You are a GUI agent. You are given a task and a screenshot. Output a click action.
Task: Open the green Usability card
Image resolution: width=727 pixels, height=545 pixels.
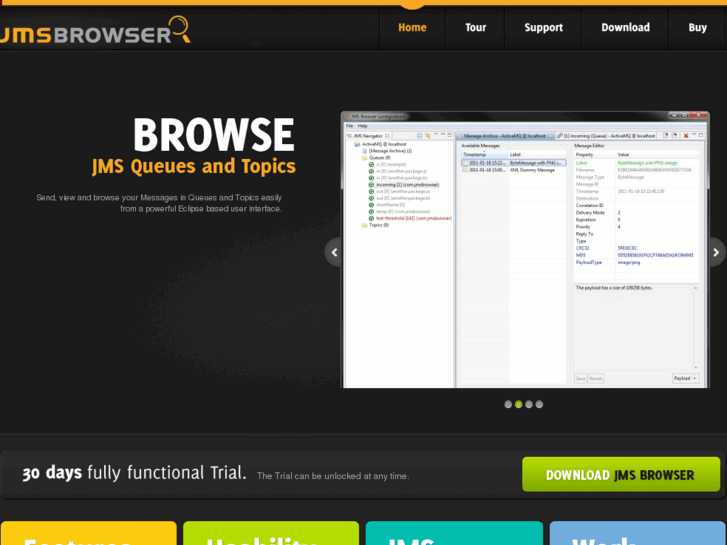point(271,533)
